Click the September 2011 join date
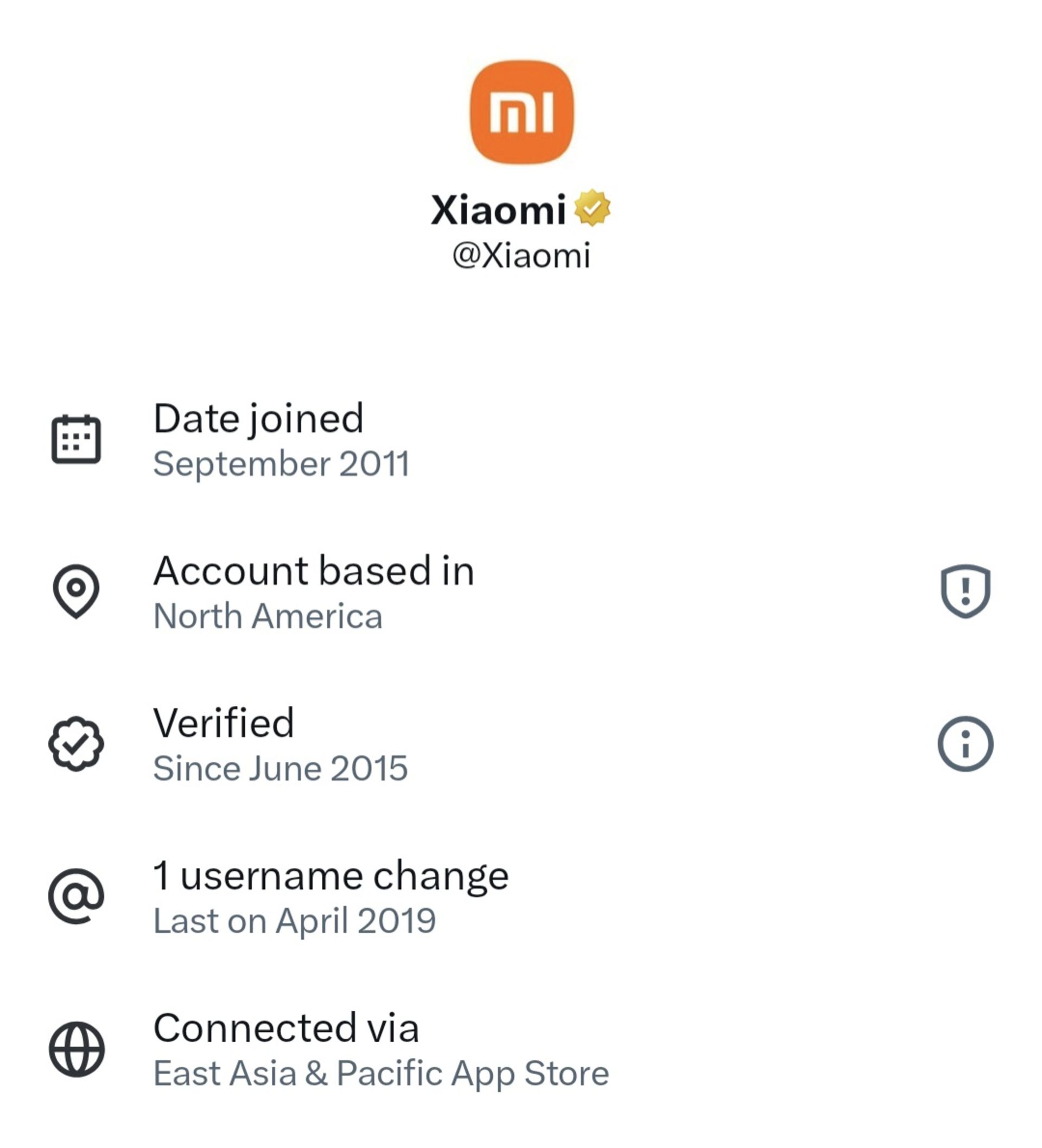Viewport: 1042px width, 1148px height. pos(282,463)
